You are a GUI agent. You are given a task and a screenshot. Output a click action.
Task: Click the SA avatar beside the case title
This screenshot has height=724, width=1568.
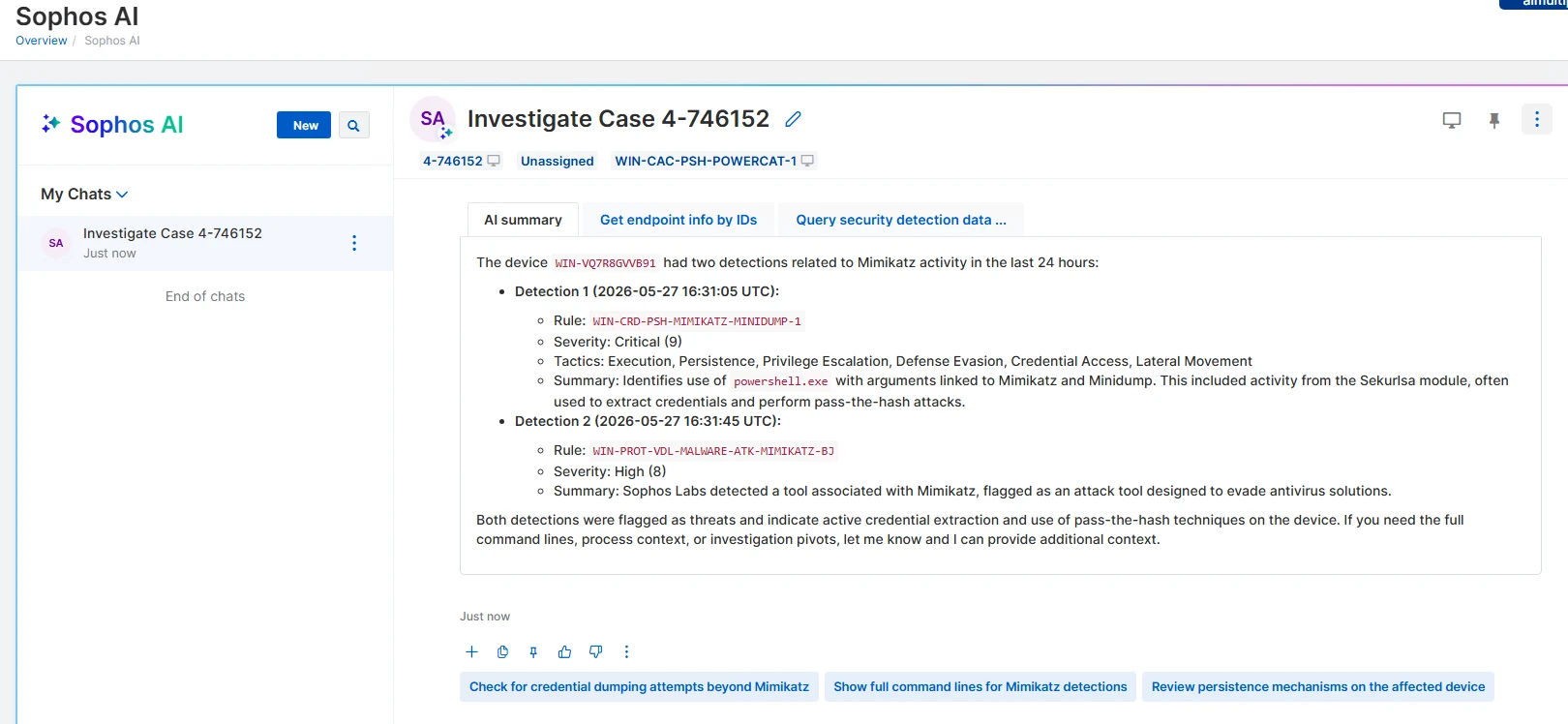(x=433, y=119)
